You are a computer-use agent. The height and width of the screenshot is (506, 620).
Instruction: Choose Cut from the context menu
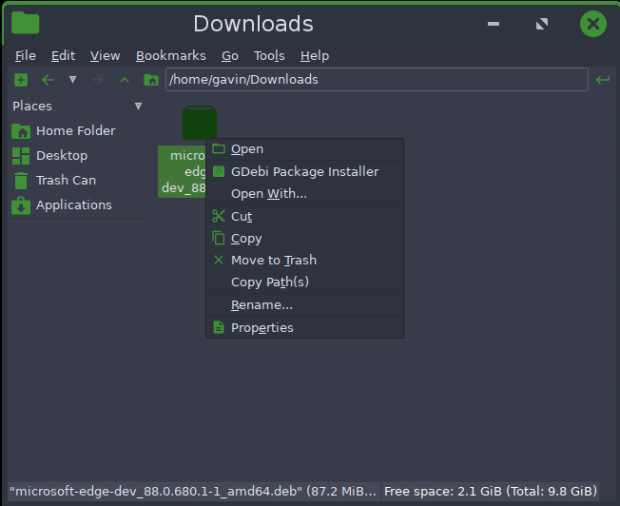(304, 216)
